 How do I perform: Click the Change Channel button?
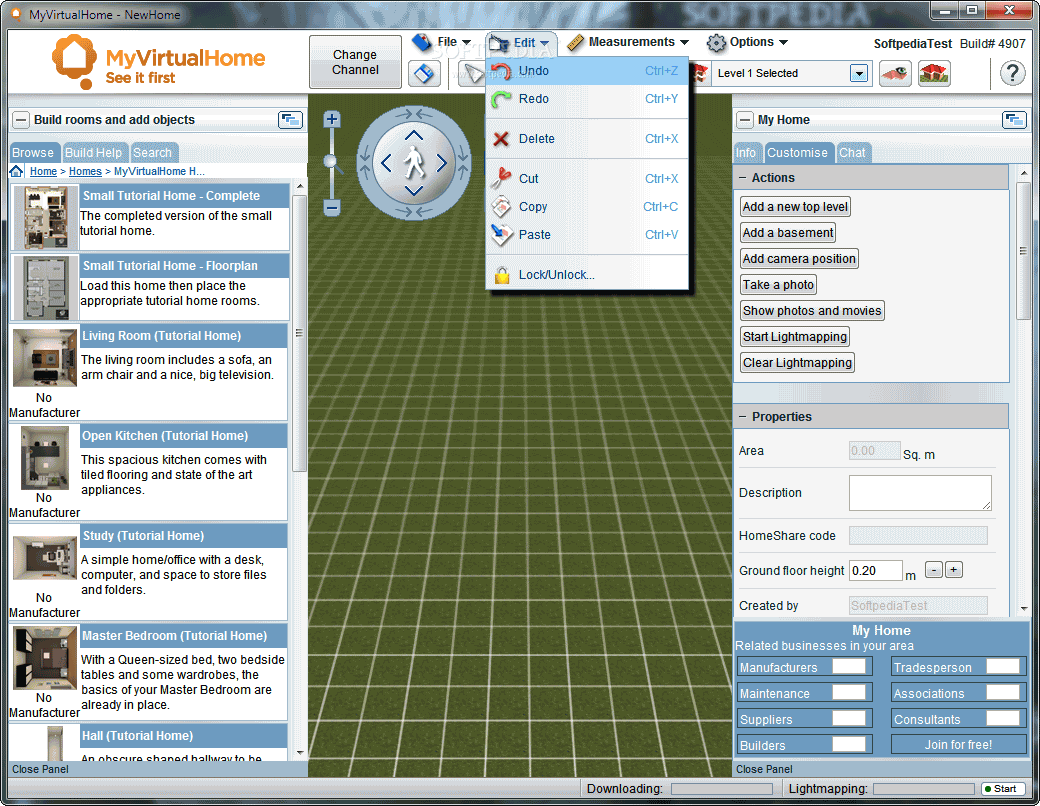(356, 62)
